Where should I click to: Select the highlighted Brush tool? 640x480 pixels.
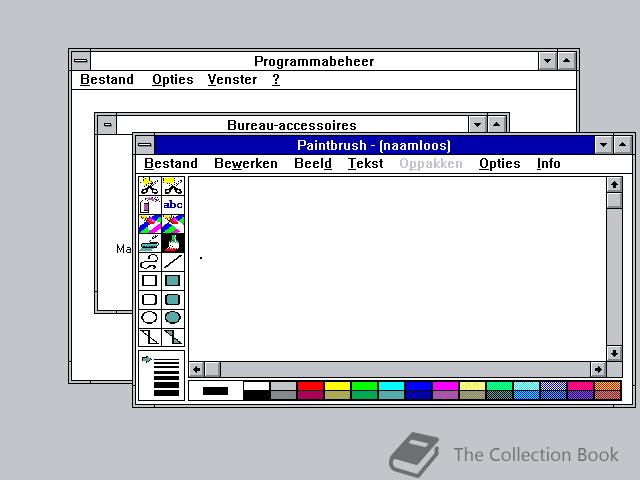pos(173,242)
